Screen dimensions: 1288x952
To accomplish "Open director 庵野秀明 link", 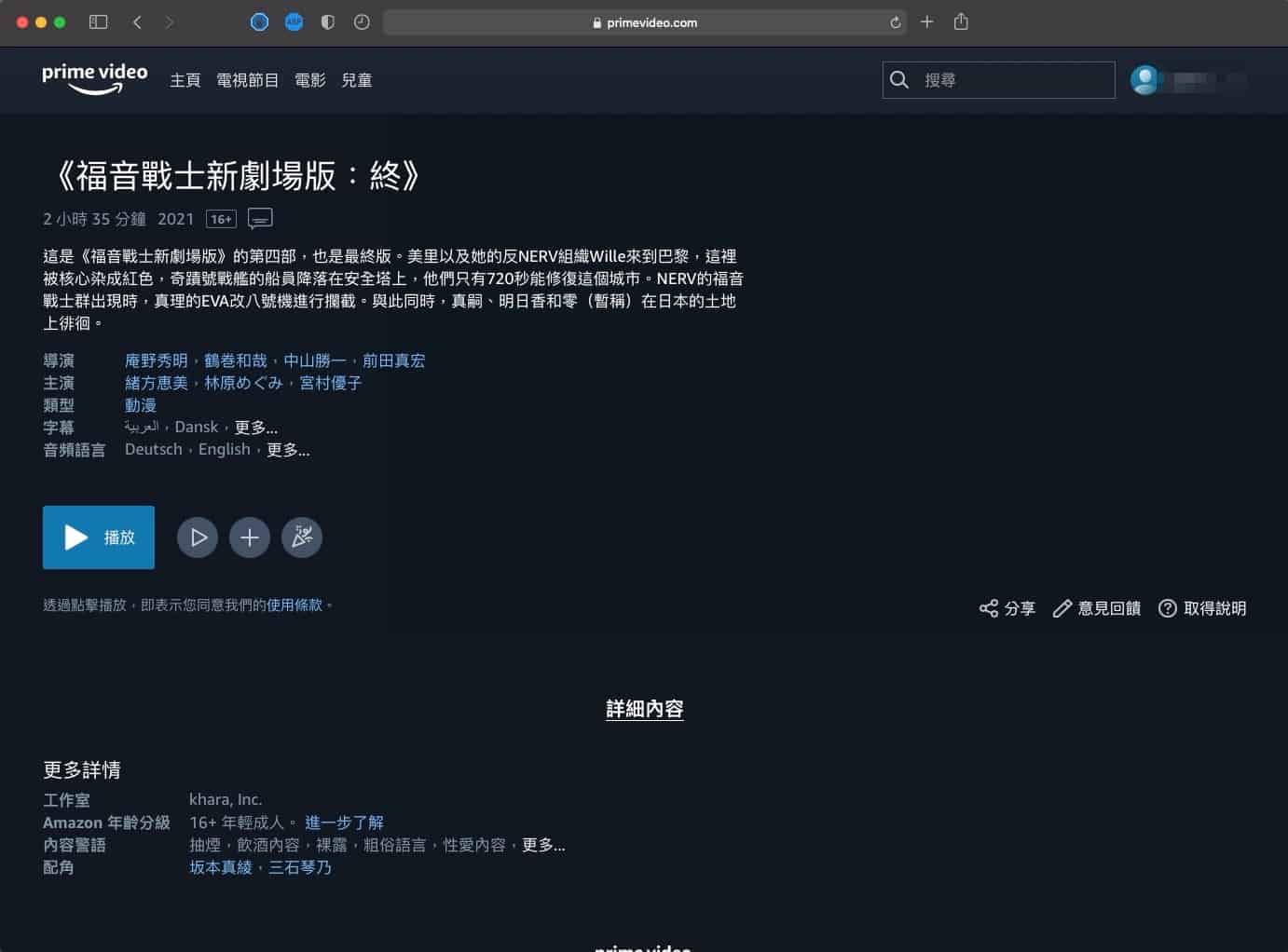I will tap(157, 360).
